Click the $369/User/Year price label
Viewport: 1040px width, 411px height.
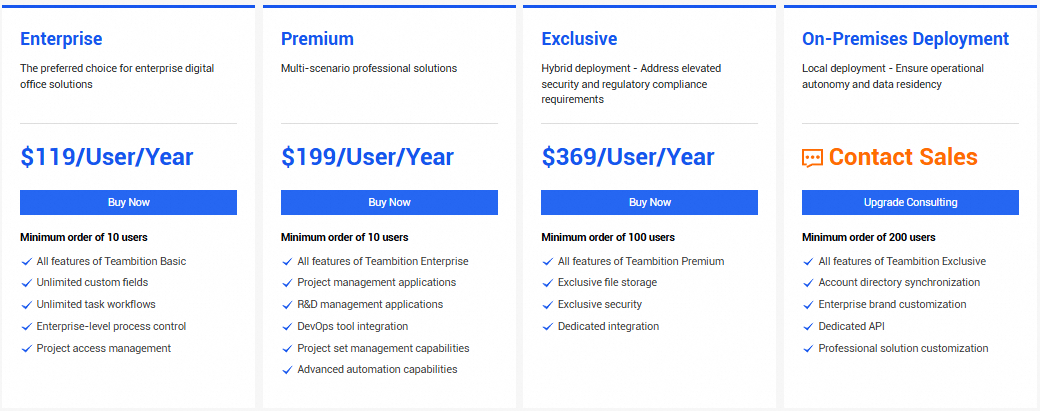click(628, 157)
